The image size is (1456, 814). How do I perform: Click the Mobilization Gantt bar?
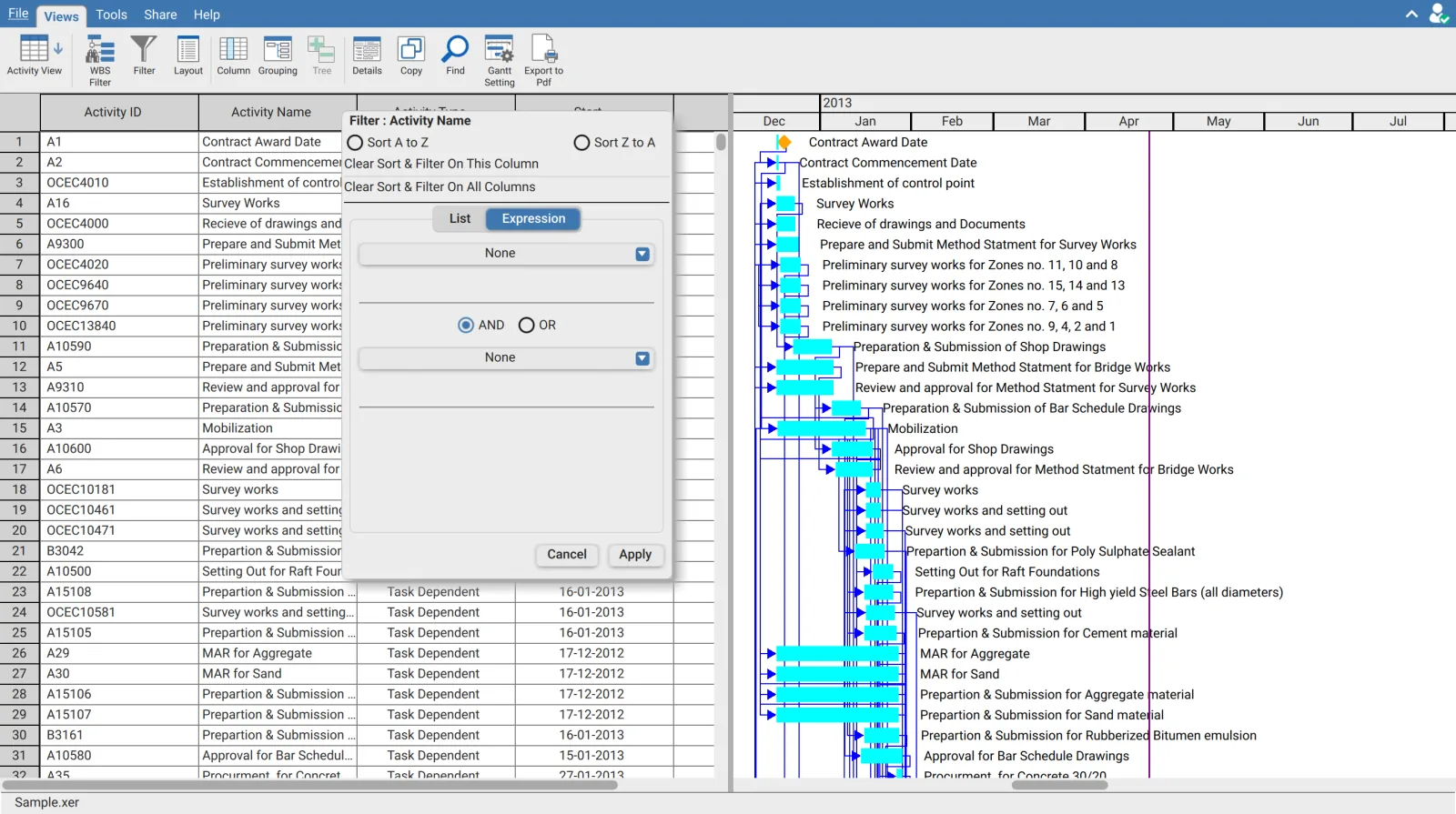822,428
